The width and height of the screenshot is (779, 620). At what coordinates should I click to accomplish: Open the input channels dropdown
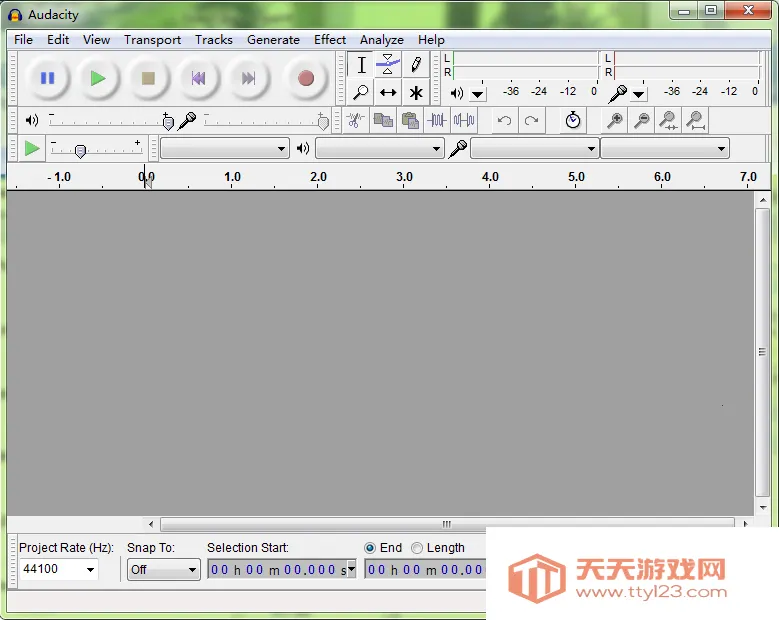[x=665, y=149]
